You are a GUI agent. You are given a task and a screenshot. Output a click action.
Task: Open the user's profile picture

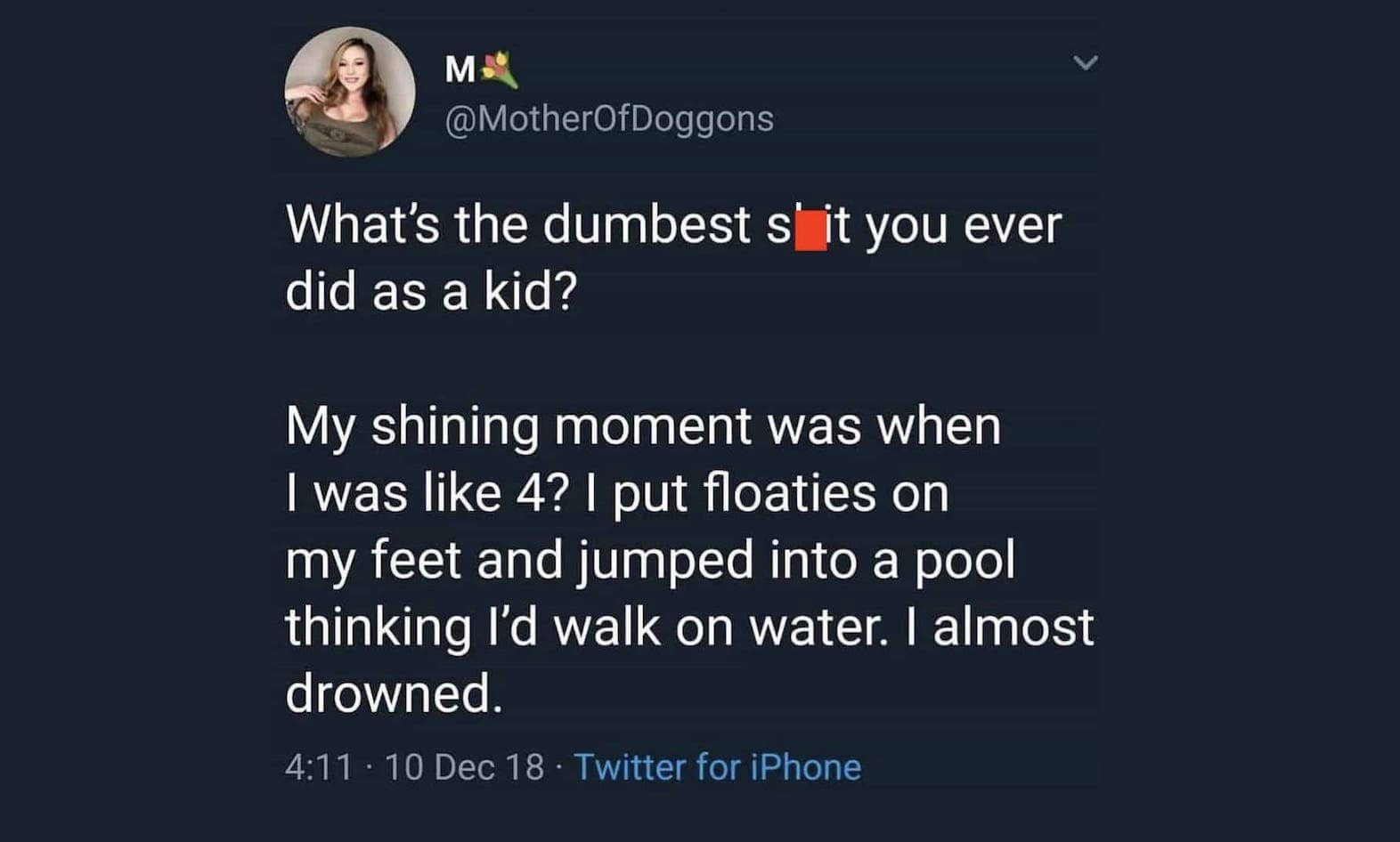[349, 93]
